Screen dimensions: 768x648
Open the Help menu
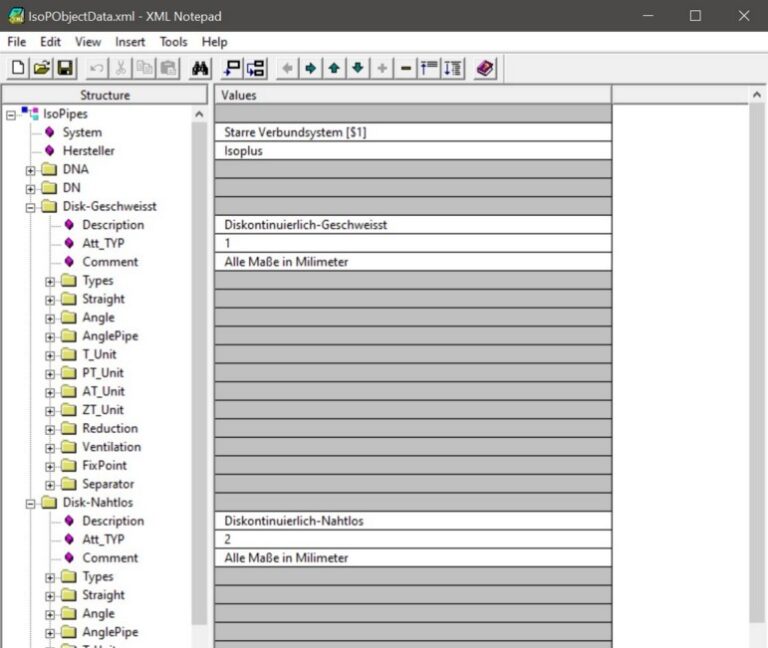point(215,42)
